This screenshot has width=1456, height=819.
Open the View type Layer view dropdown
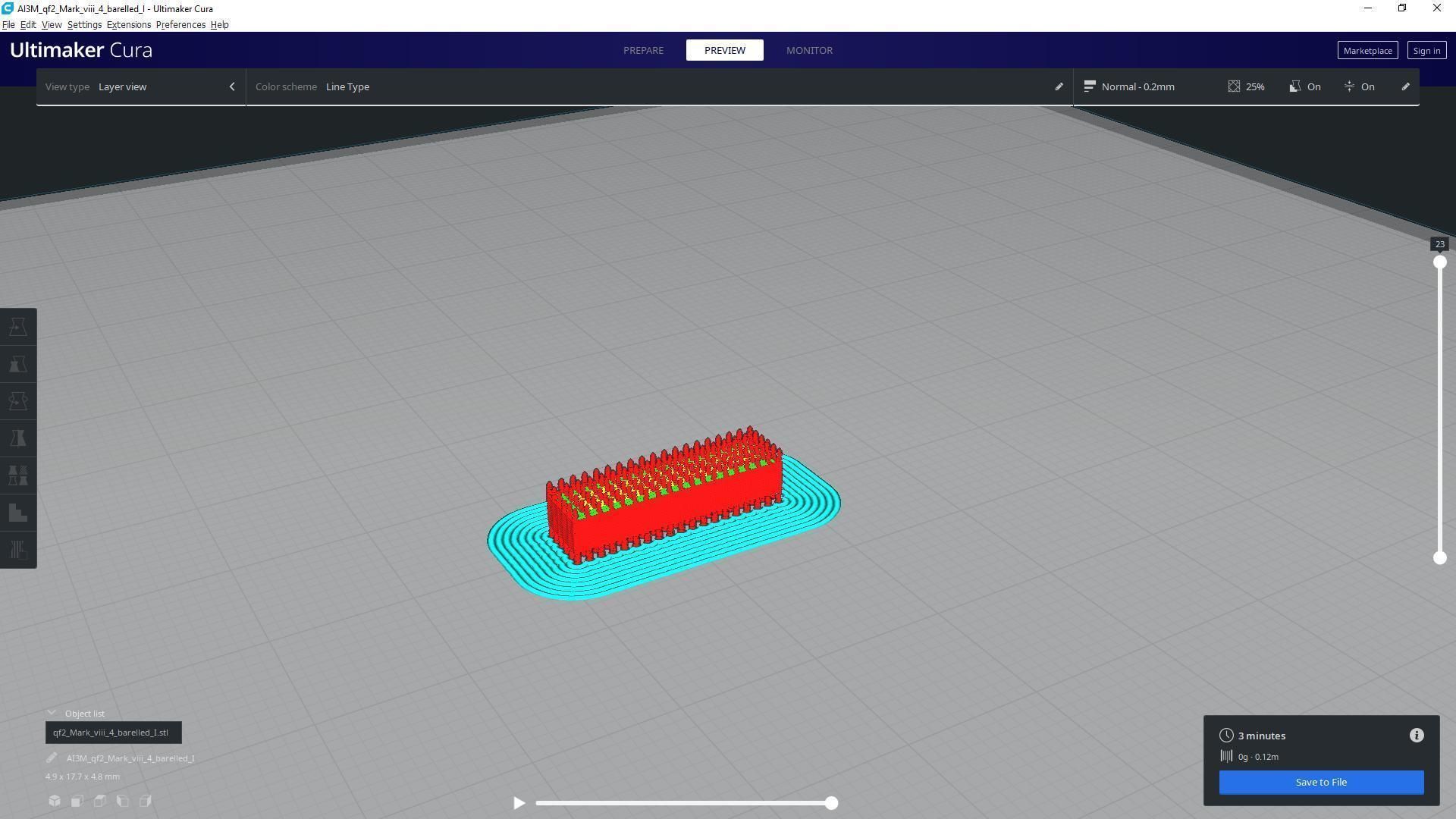[x=140, y=86]
